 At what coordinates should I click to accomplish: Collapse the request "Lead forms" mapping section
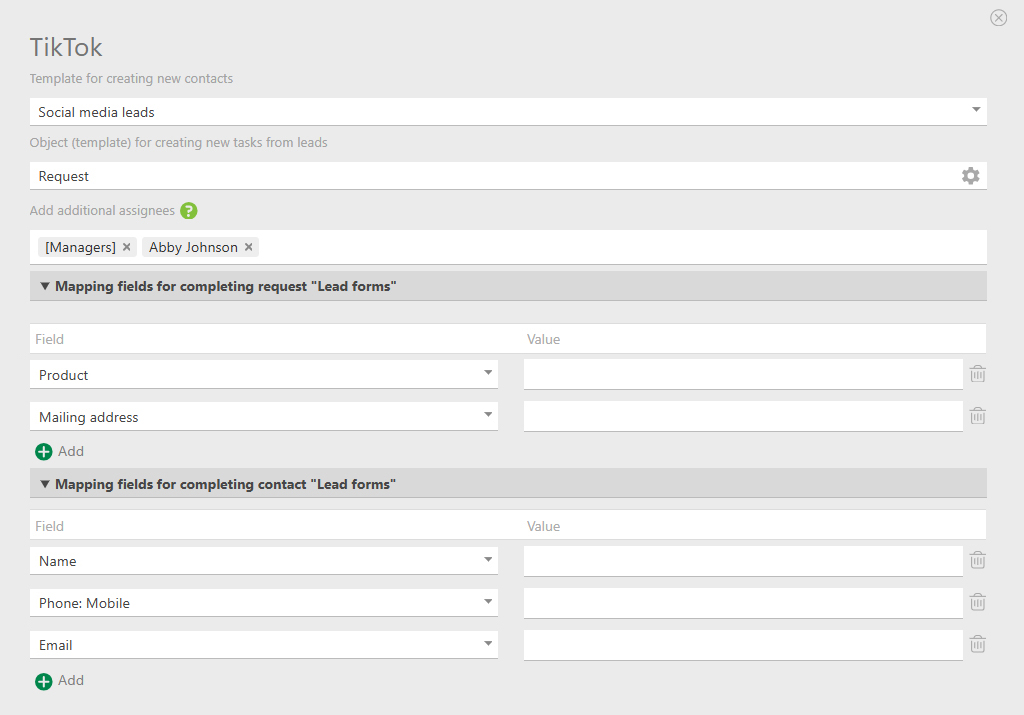(x=45, y=286)
